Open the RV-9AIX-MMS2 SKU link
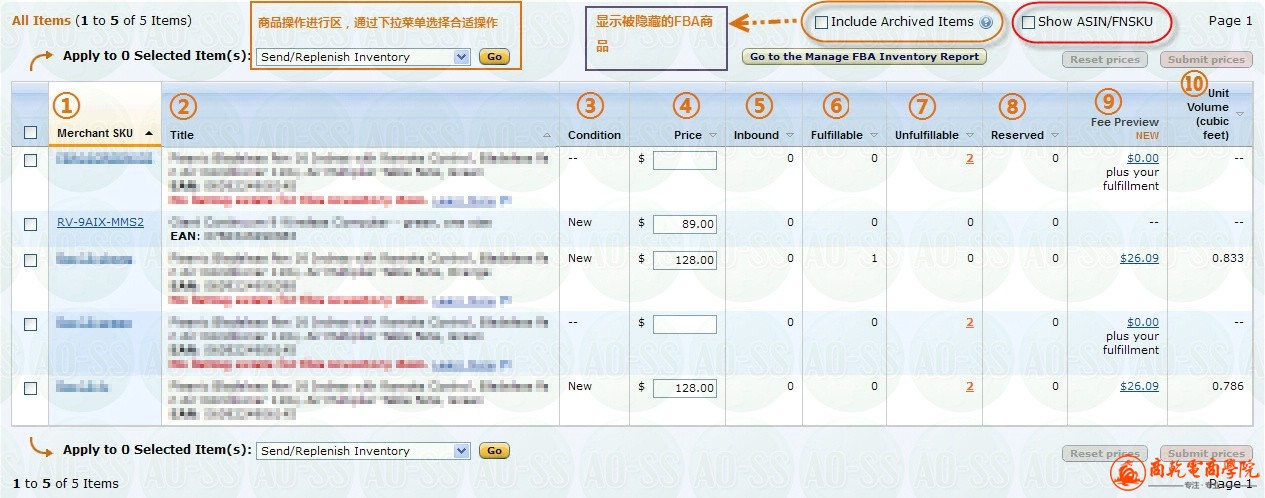This screenshot has height=498, width=1265. (x=100, y=222)
